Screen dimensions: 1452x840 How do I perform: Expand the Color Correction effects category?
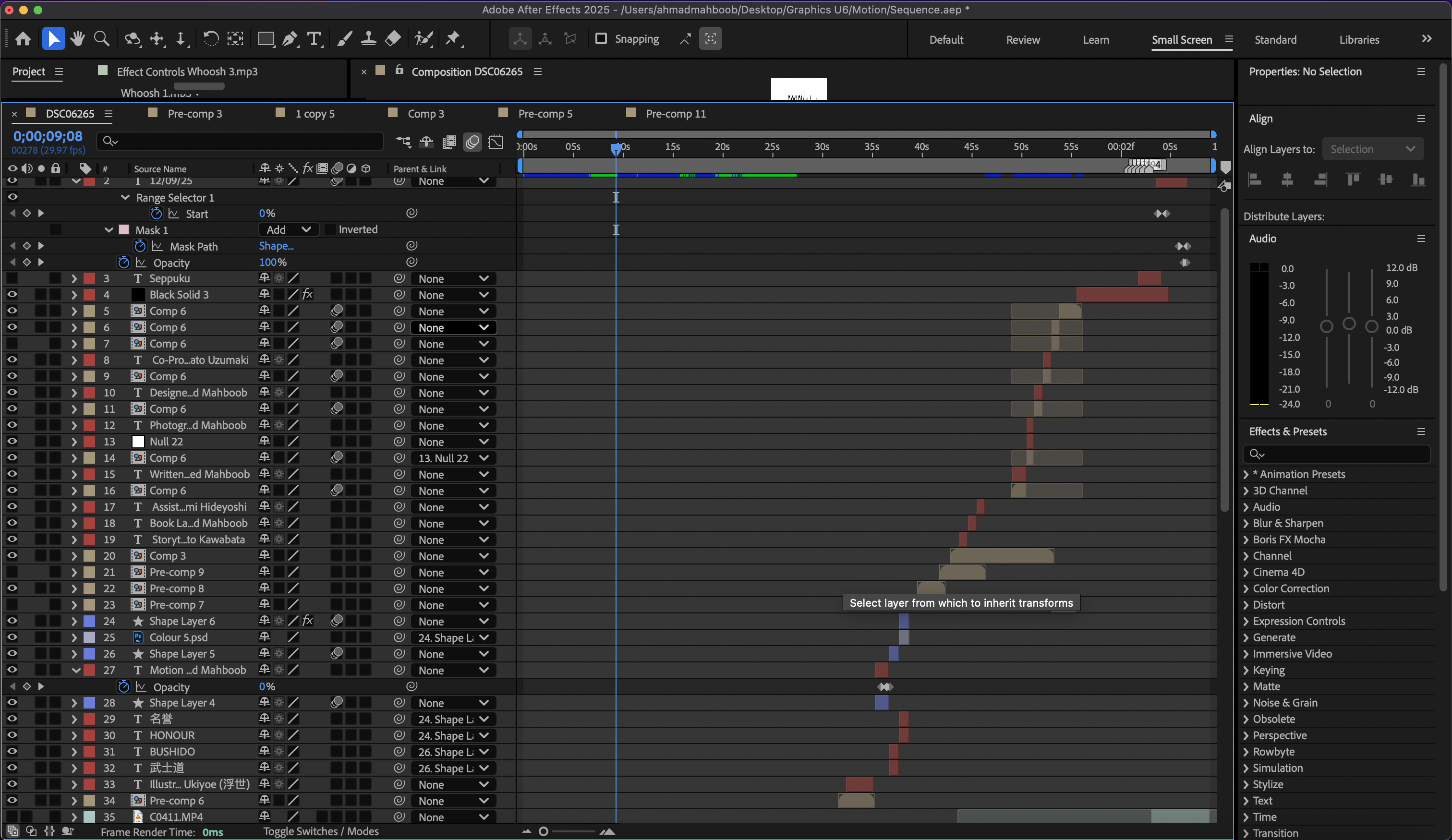pyautogui.click(x=1246, y=588)
